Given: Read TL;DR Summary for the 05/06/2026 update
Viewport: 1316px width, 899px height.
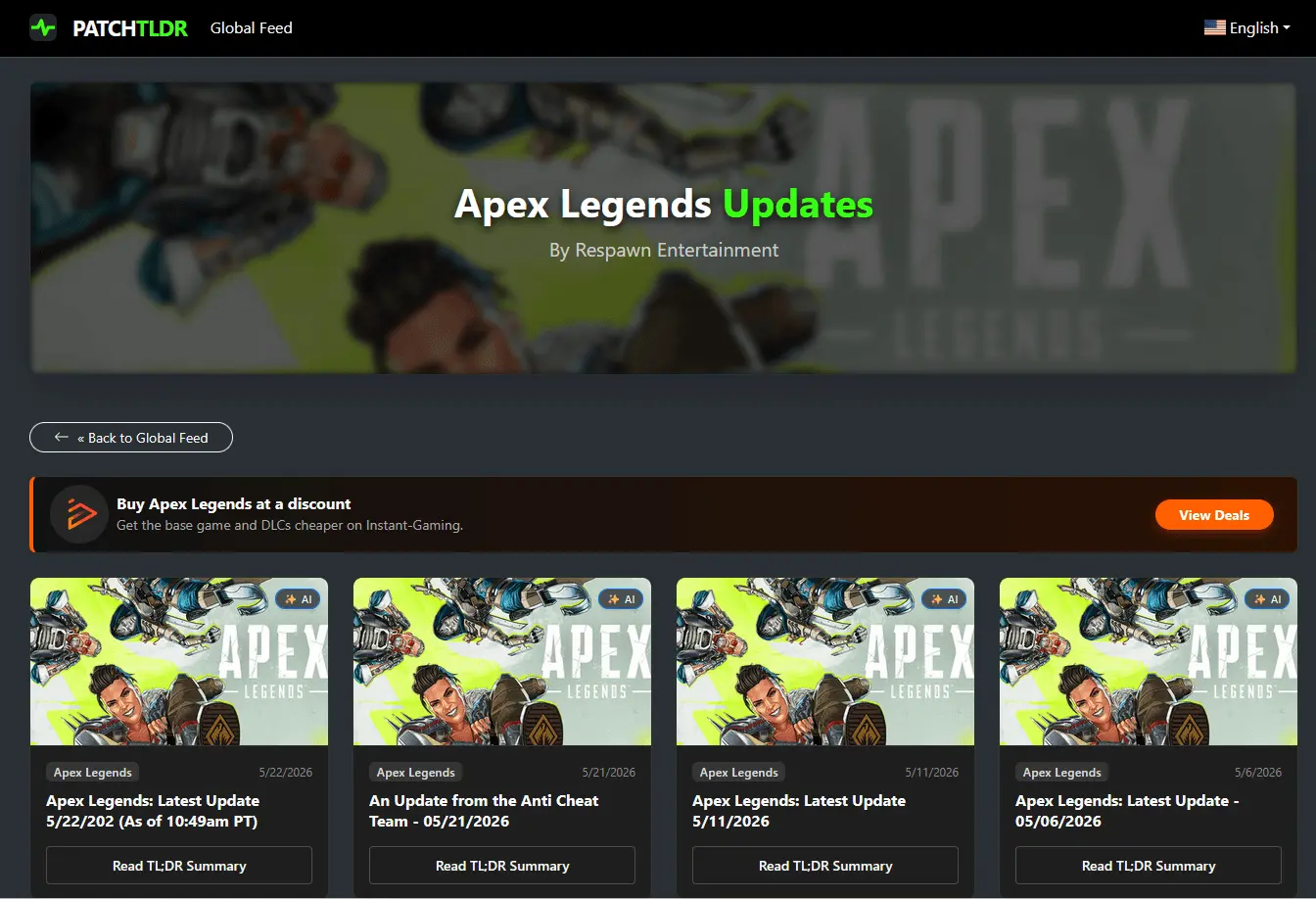Looking at the screenshot, I should pyautogui.click(x=1149, y=866).
